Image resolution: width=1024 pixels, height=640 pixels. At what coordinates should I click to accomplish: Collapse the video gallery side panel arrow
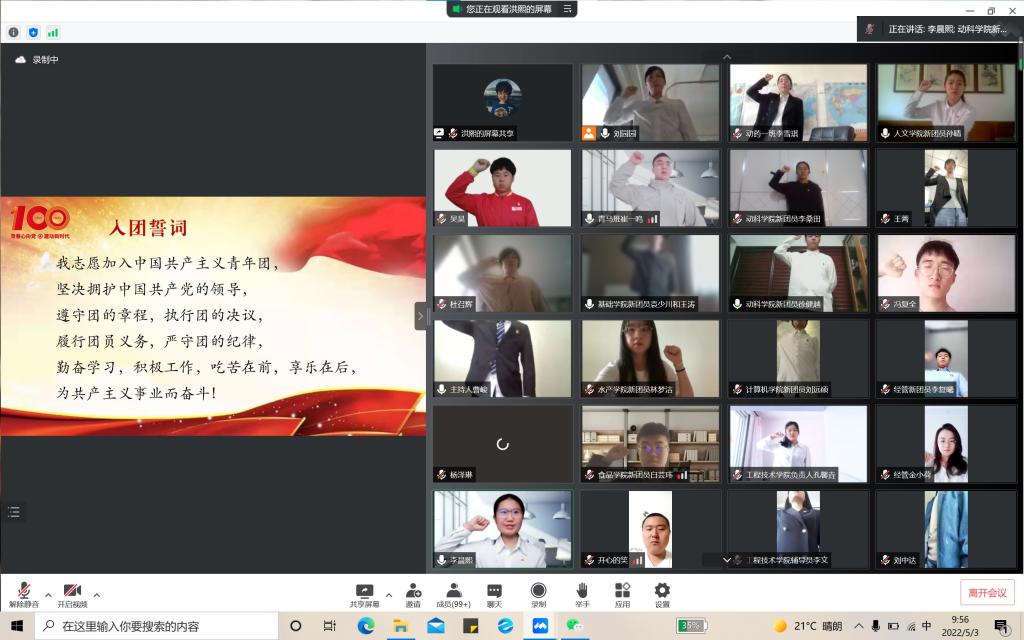[x=421, y=316]
